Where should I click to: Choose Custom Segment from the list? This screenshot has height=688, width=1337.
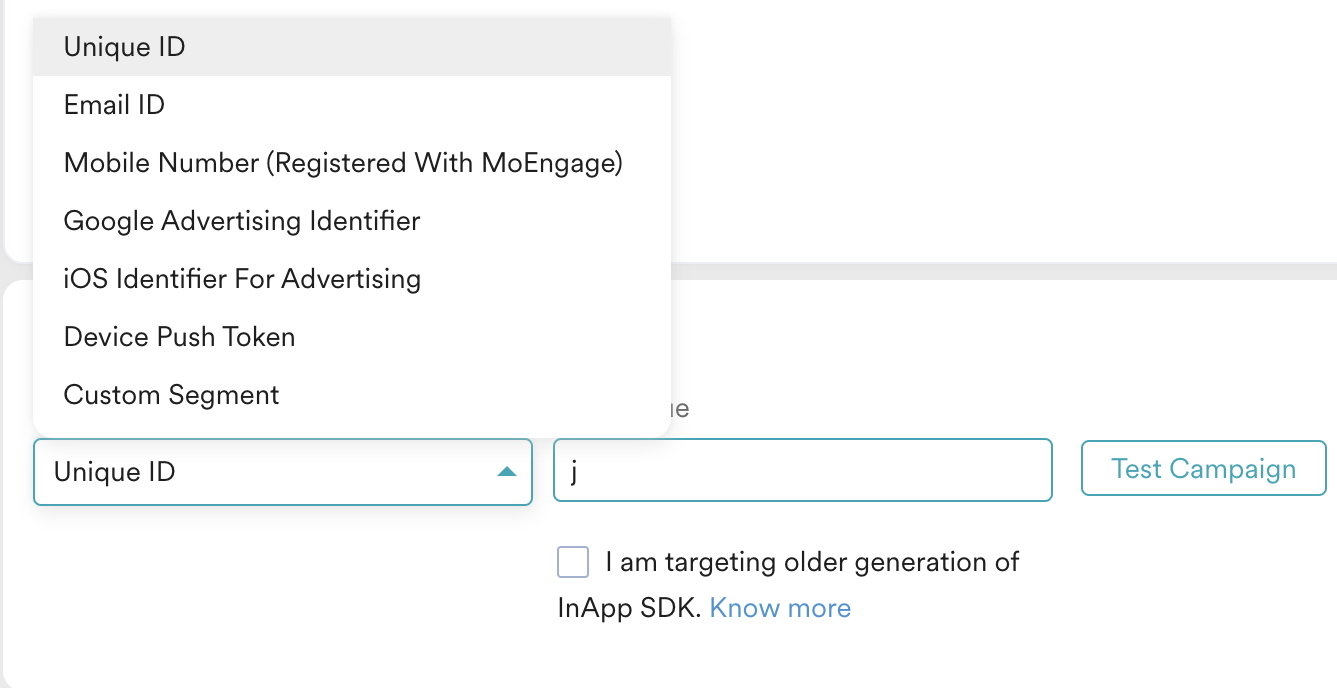pos(171,395)
